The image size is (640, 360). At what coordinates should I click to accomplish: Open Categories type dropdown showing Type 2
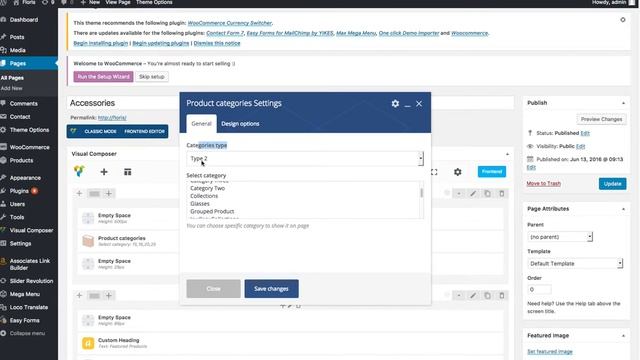click(305, 158)
